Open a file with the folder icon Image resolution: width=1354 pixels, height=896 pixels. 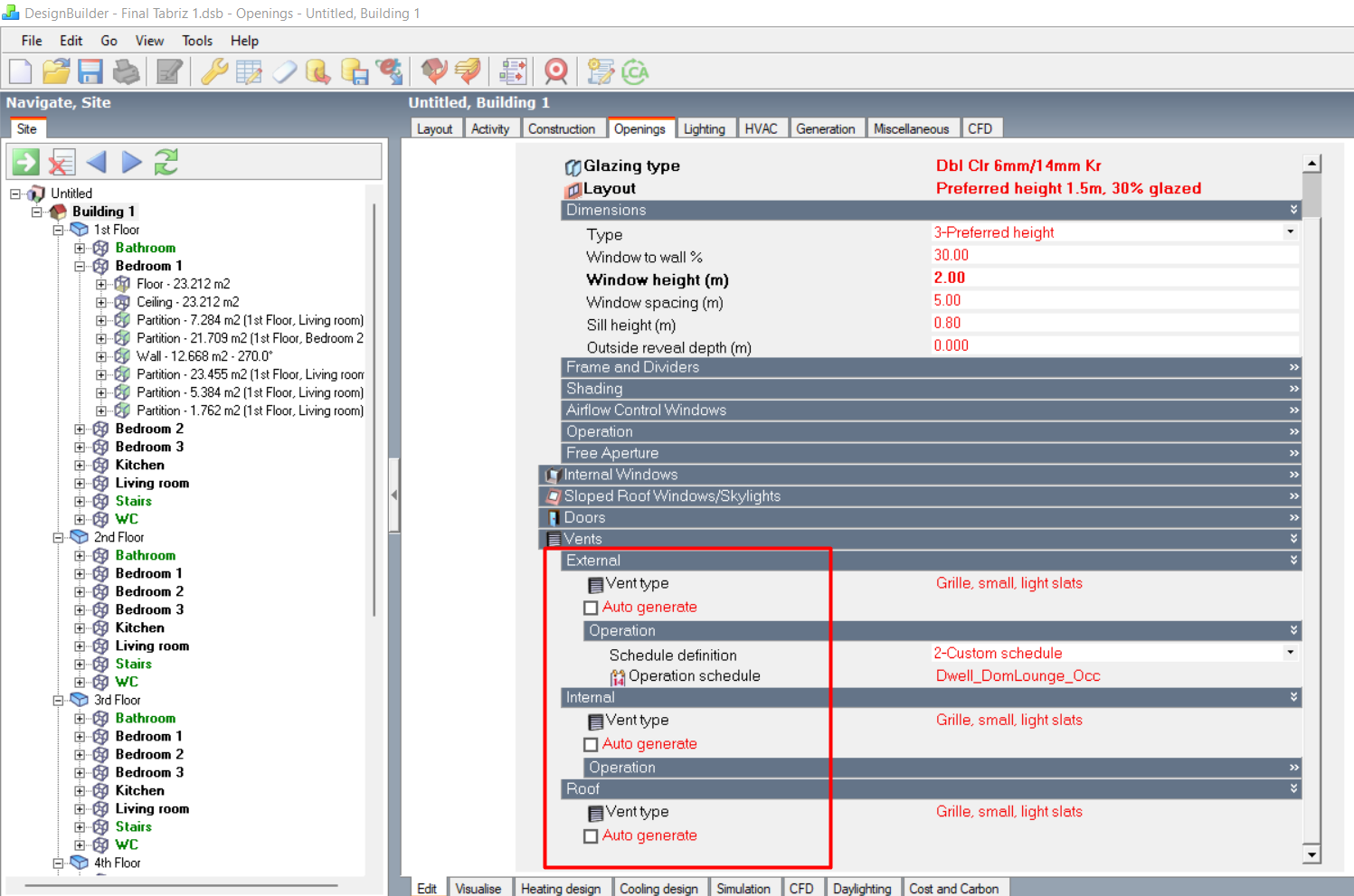click(55, 71)
